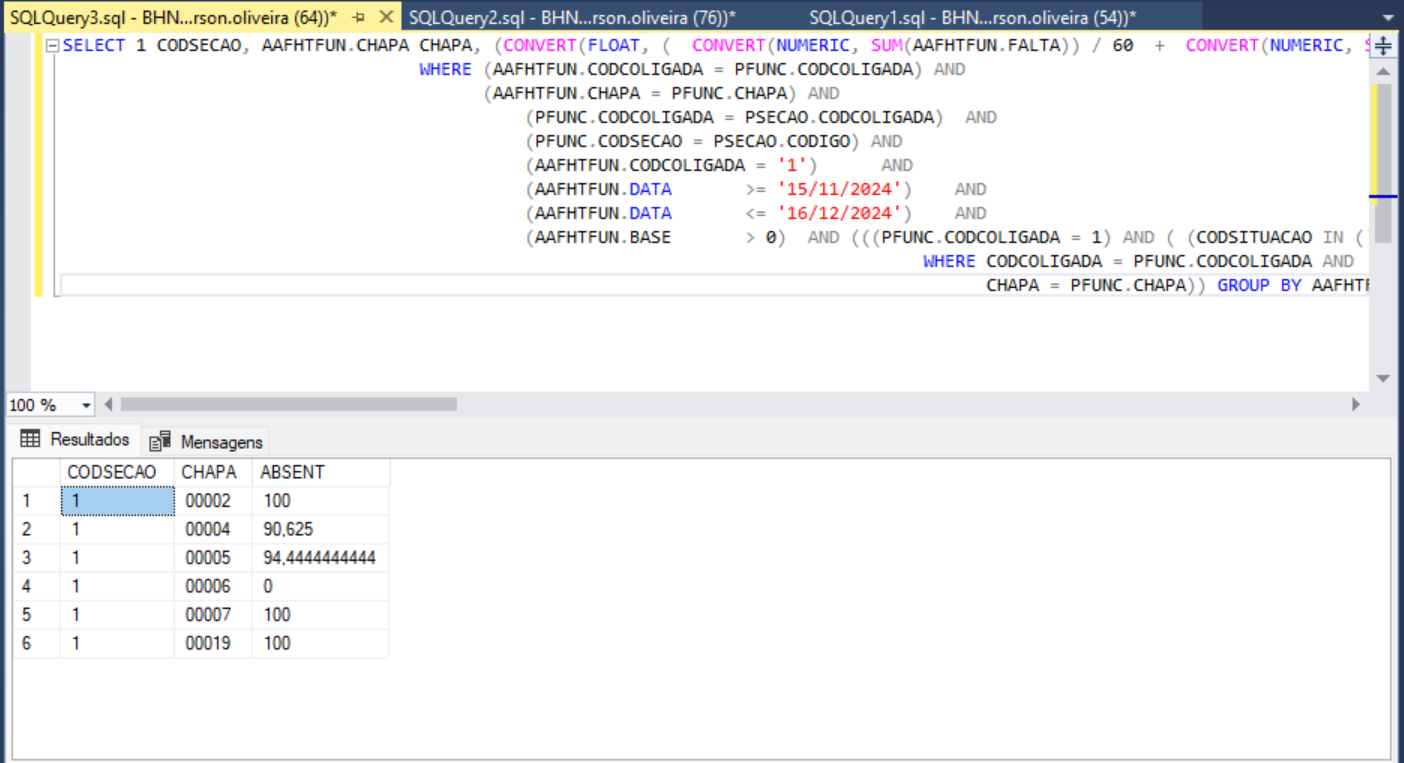Image resolution: width=1404 pixels, height=763 pixels.
Task: Click the ABSENT value 94,4444444444
Action: point(319,558)
